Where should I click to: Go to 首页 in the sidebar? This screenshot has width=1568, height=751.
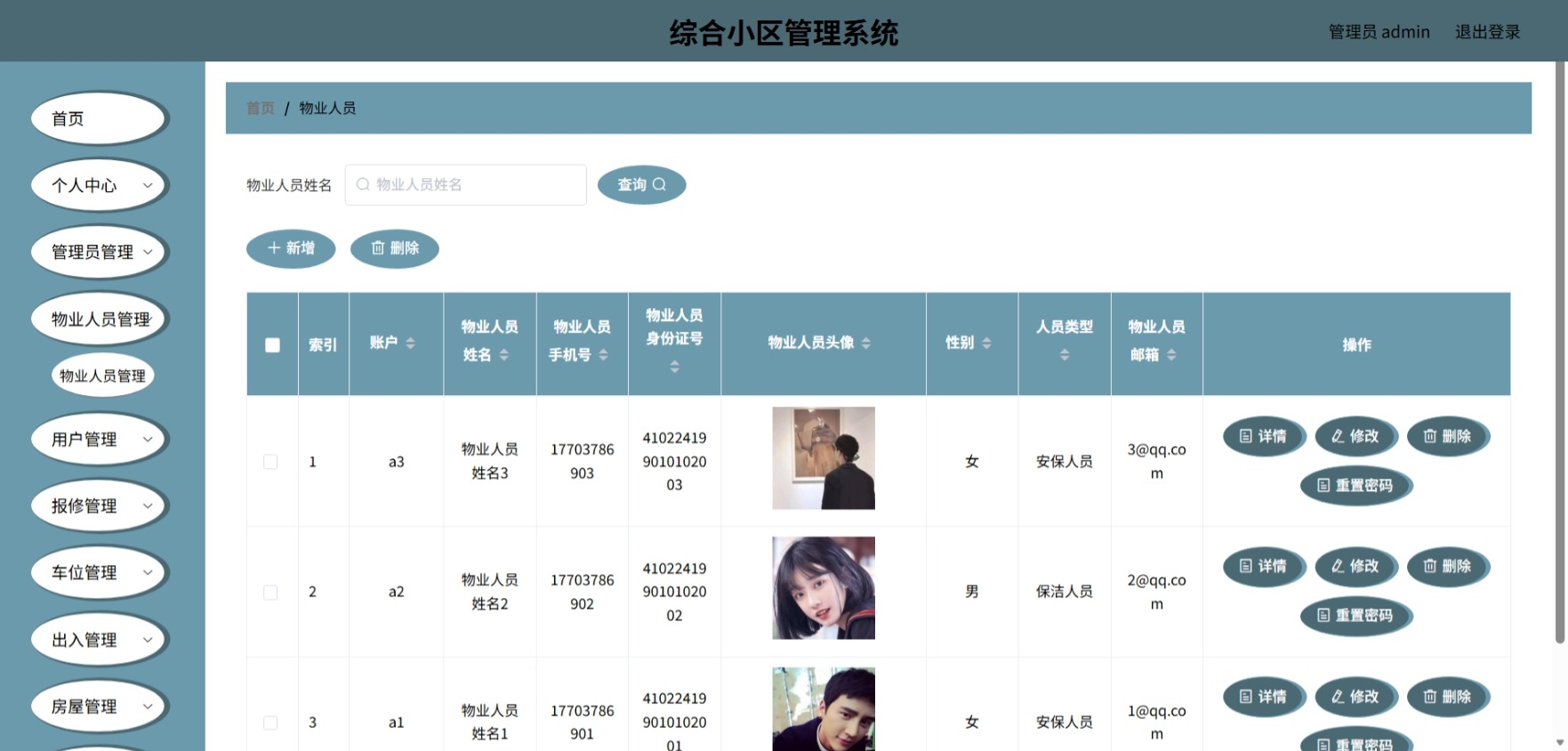tap(100, 118)
